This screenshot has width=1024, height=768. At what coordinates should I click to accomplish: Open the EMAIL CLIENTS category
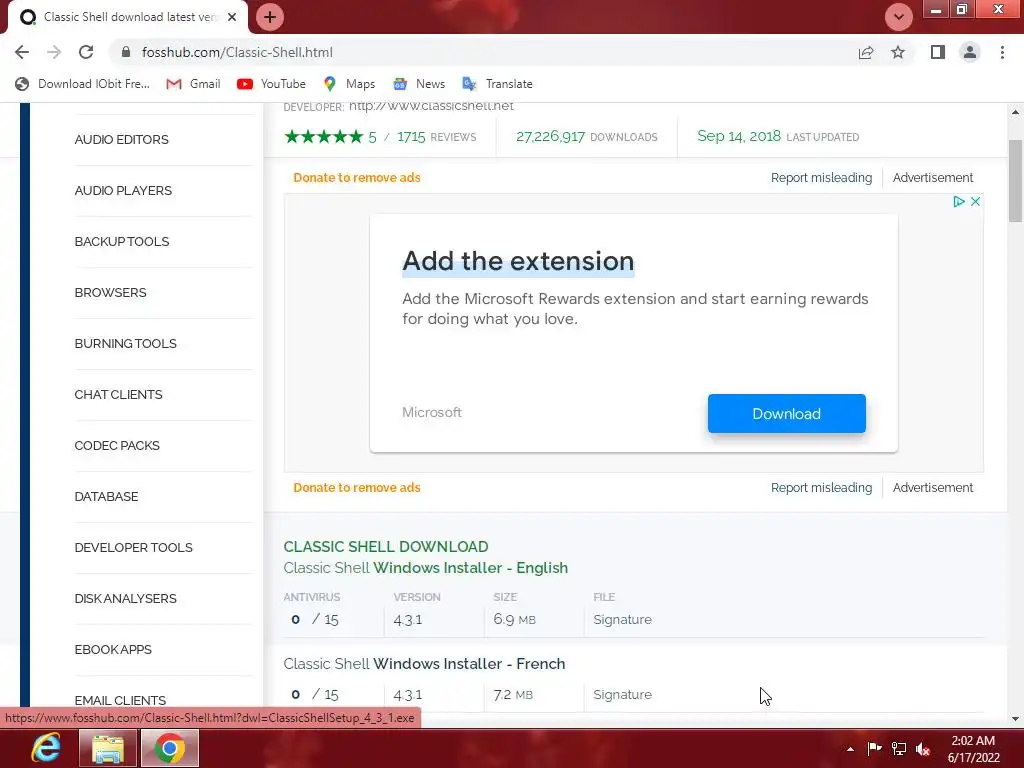point(120,700)
